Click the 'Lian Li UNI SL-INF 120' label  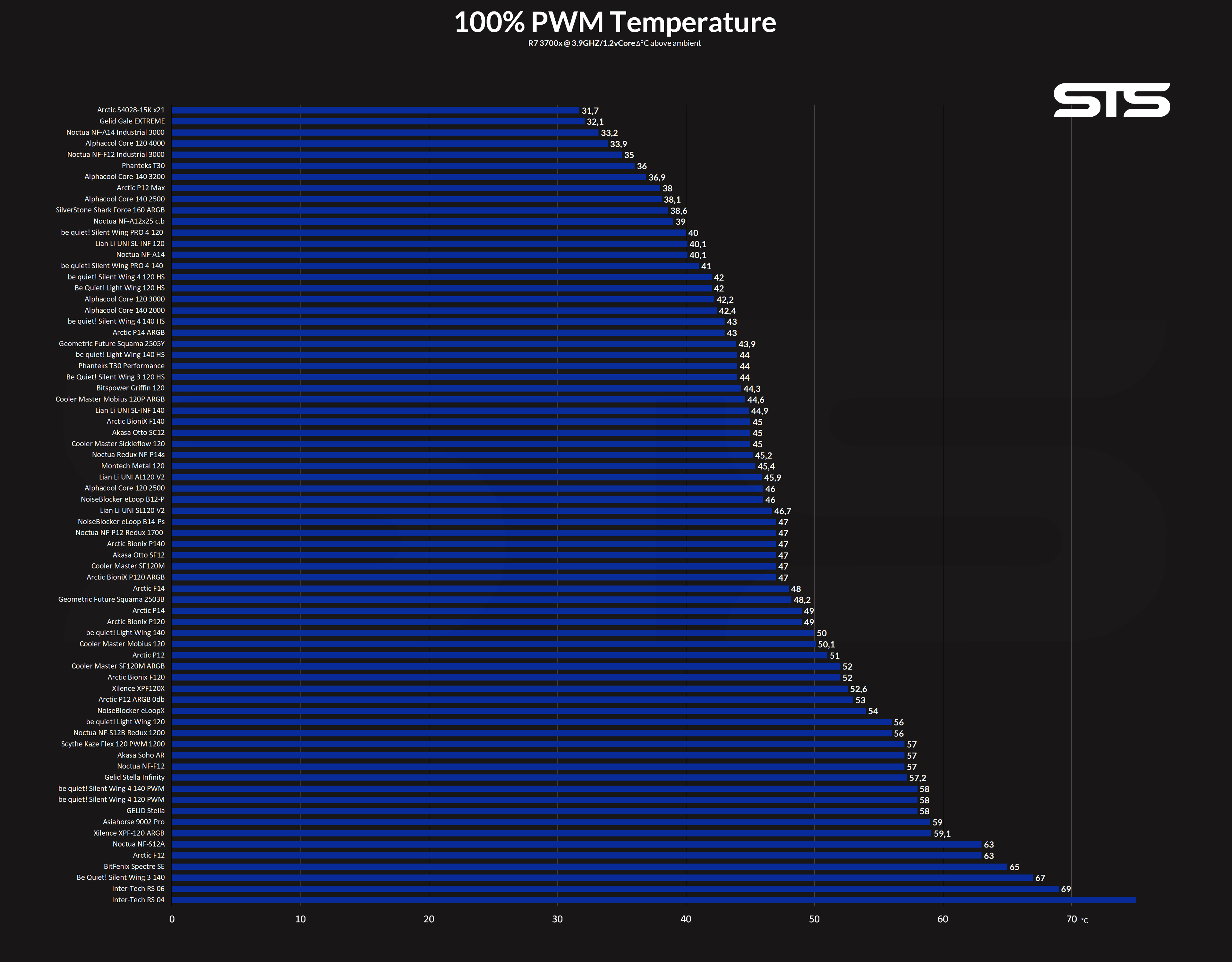pyautogui.click(x=130, y=244)
